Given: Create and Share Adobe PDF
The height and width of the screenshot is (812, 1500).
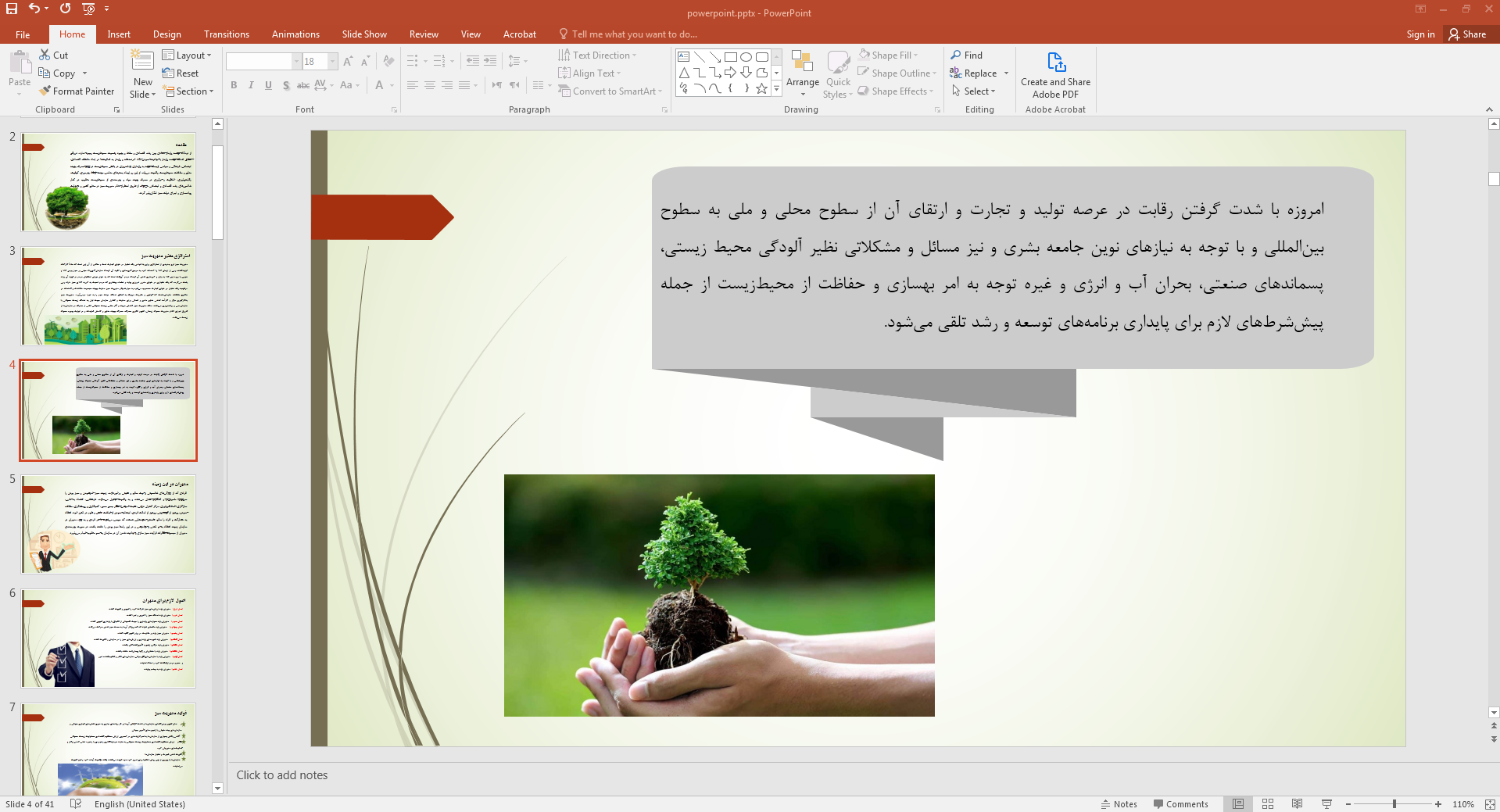Looking at the screenshot, I should [1055, 75].
